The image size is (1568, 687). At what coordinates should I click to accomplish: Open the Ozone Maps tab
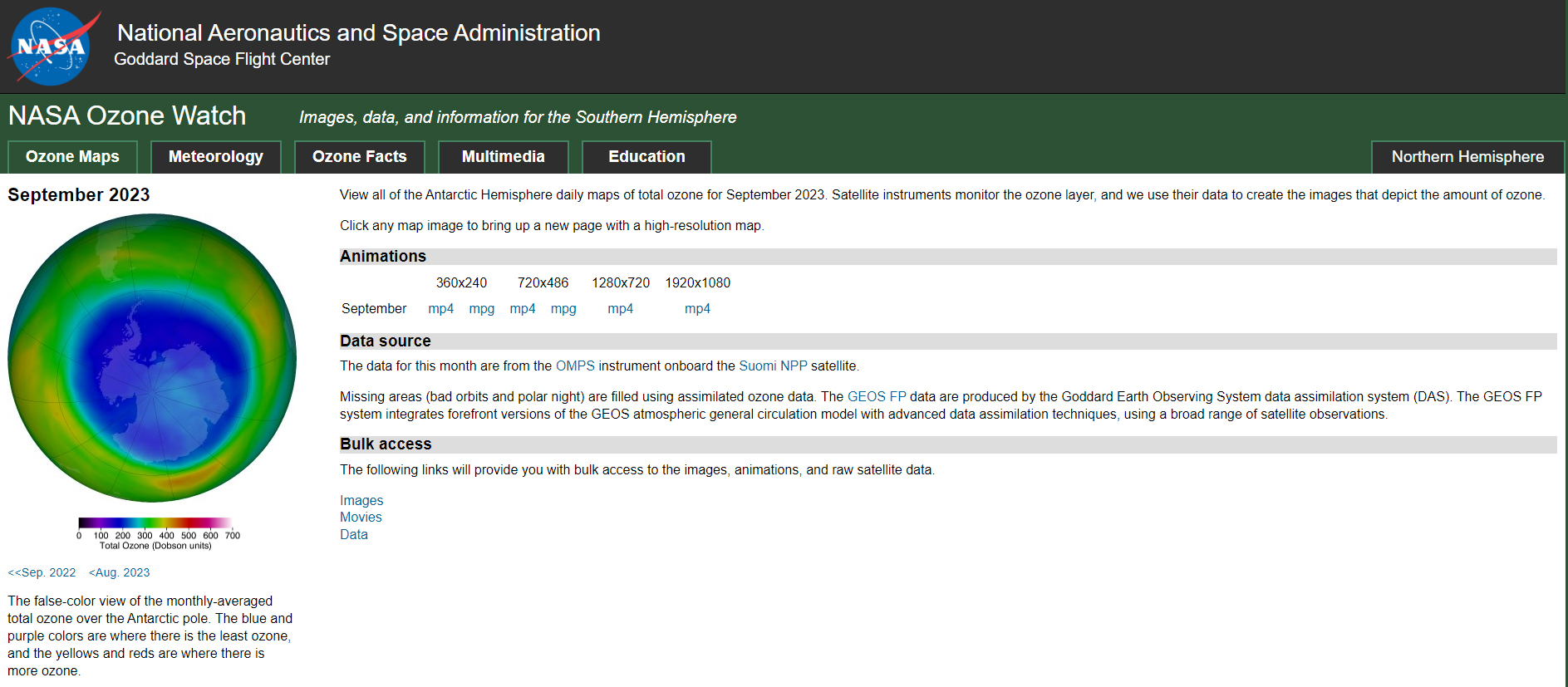[x=72, y=157]
